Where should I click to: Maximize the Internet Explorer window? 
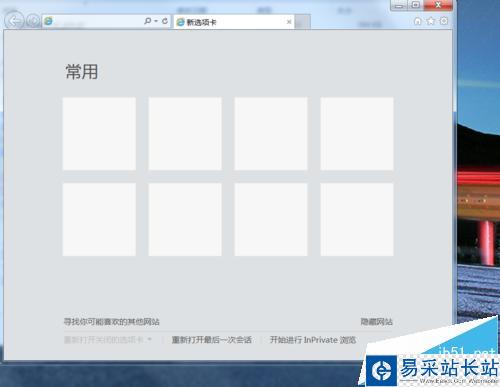[x=415, y=5]
